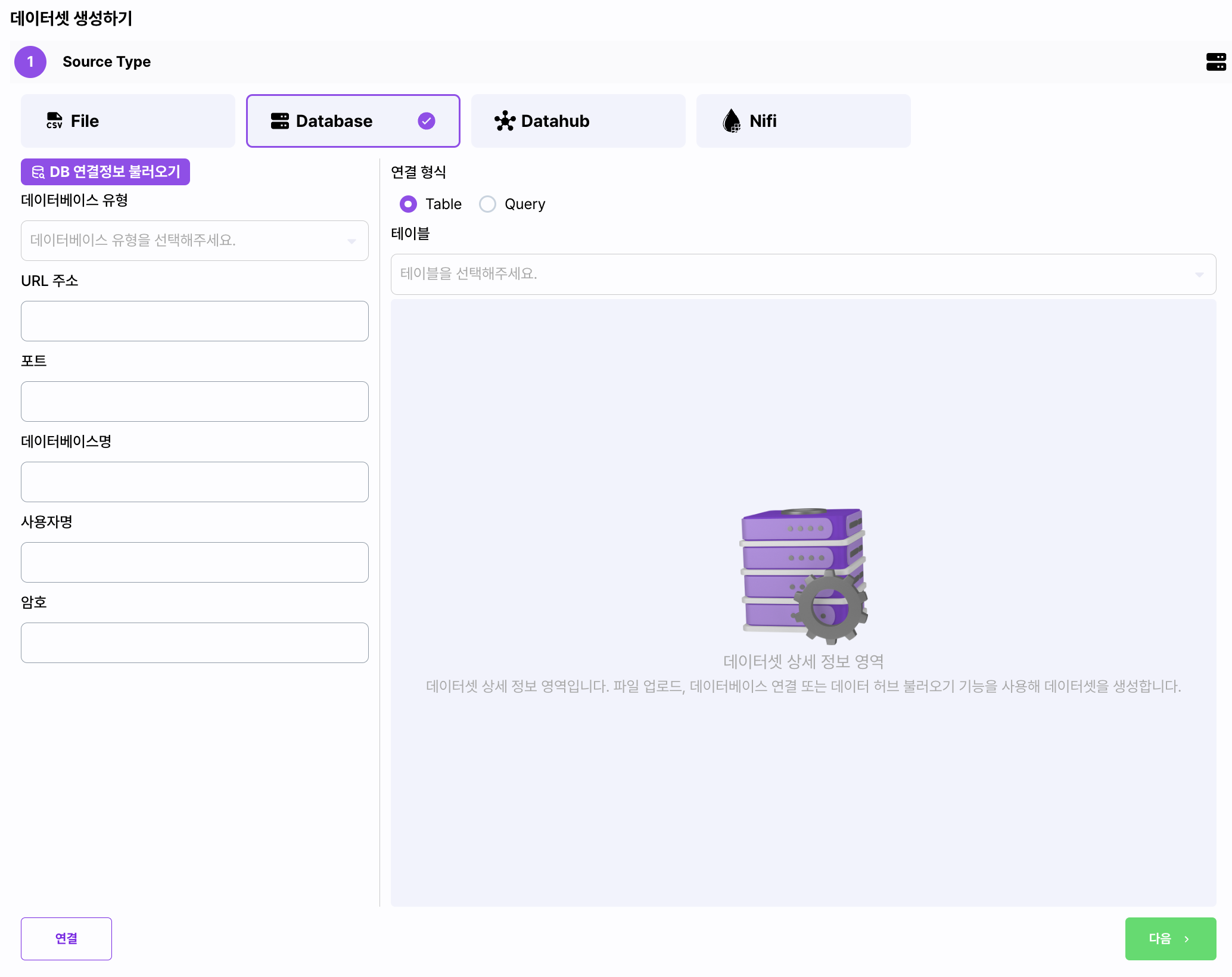Click the 데이터베이스명 input field
This screenshot has width=1232, height=977.
(x=195, y=482)
